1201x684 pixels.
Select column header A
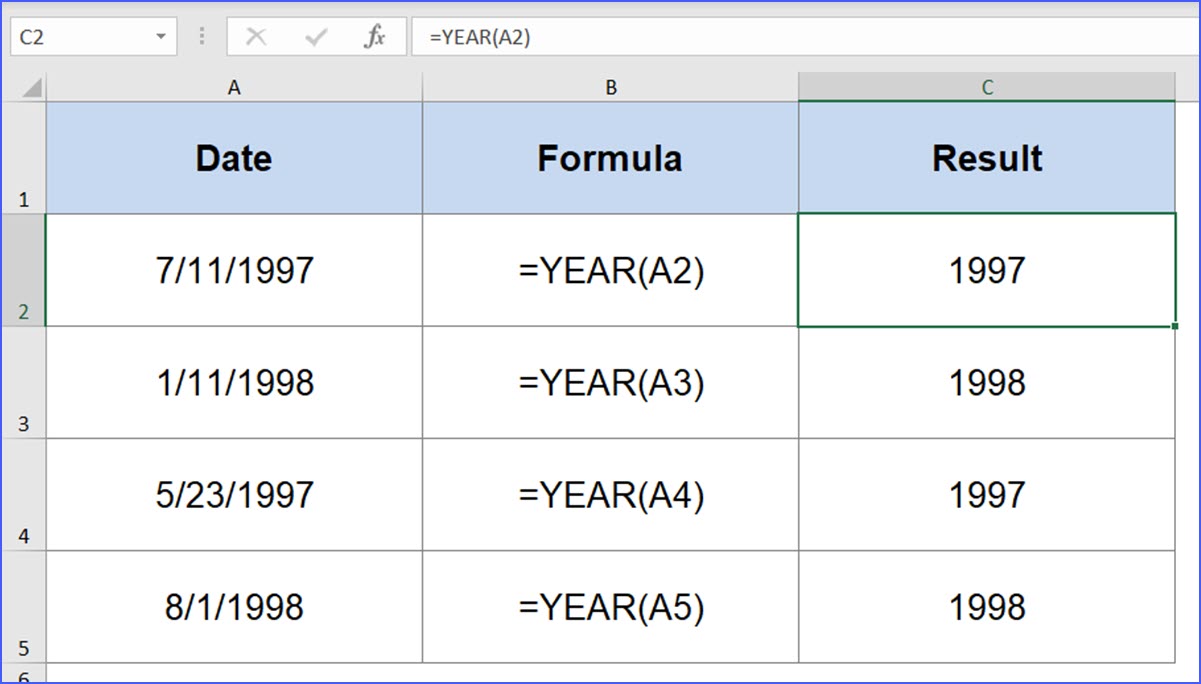pos(233,87)
